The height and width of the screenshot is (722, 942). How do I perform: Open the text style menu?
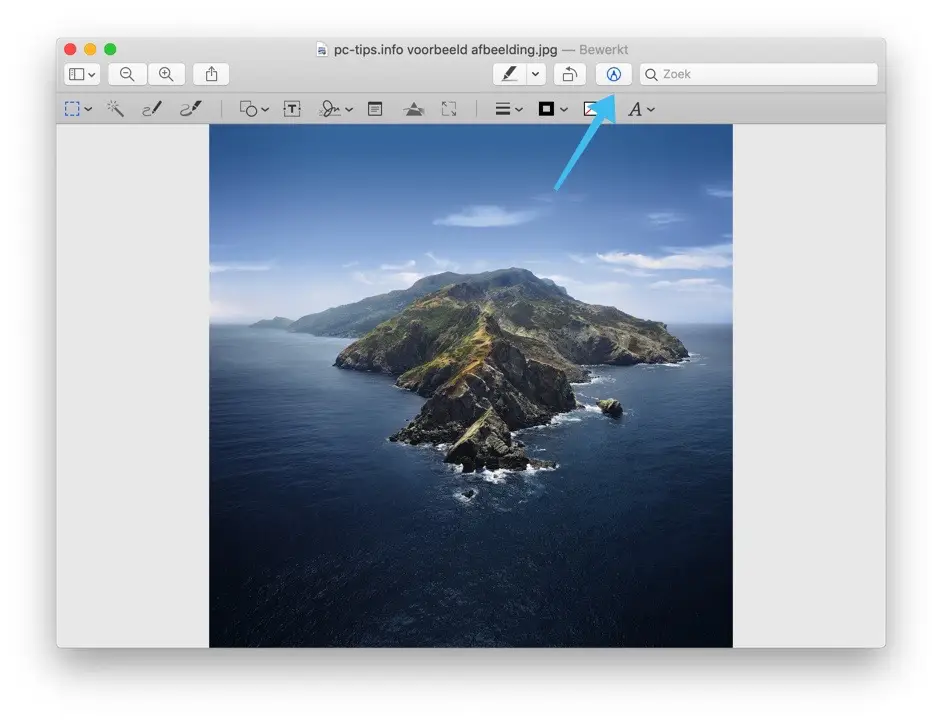click(x=641, y=109)
